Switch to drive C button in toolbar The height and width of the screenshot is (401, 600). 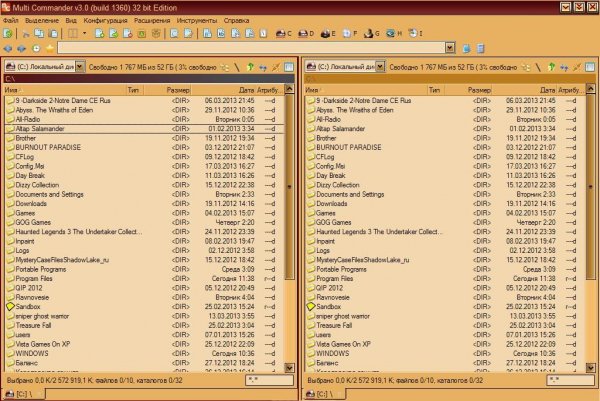pyautogui.click(x=284, y=34)
